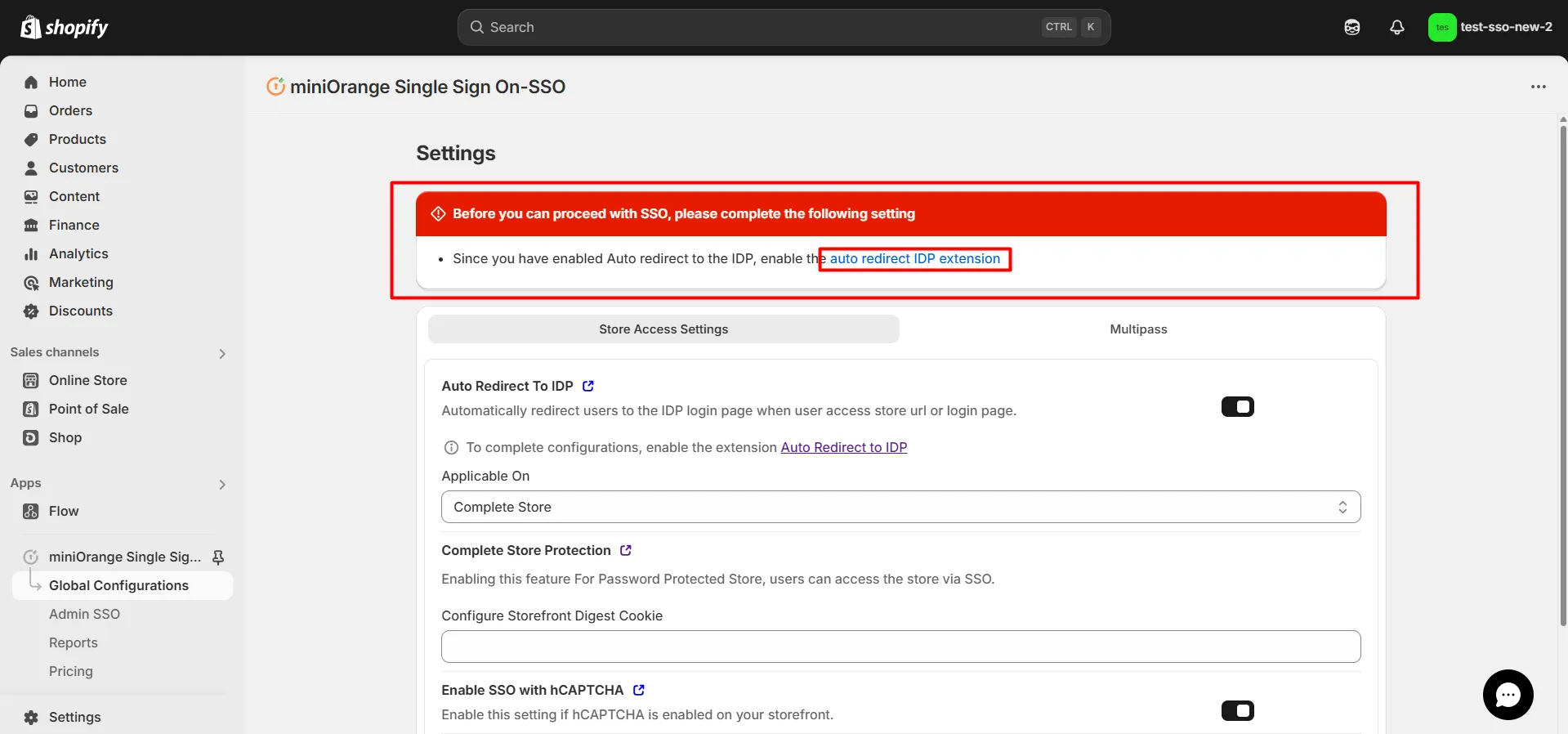Viewport: 1568px width, 734px height.
Task: Click the Auto Redirect to IDP underlined link
Action: pyautogui.click(x=844, y=447)
